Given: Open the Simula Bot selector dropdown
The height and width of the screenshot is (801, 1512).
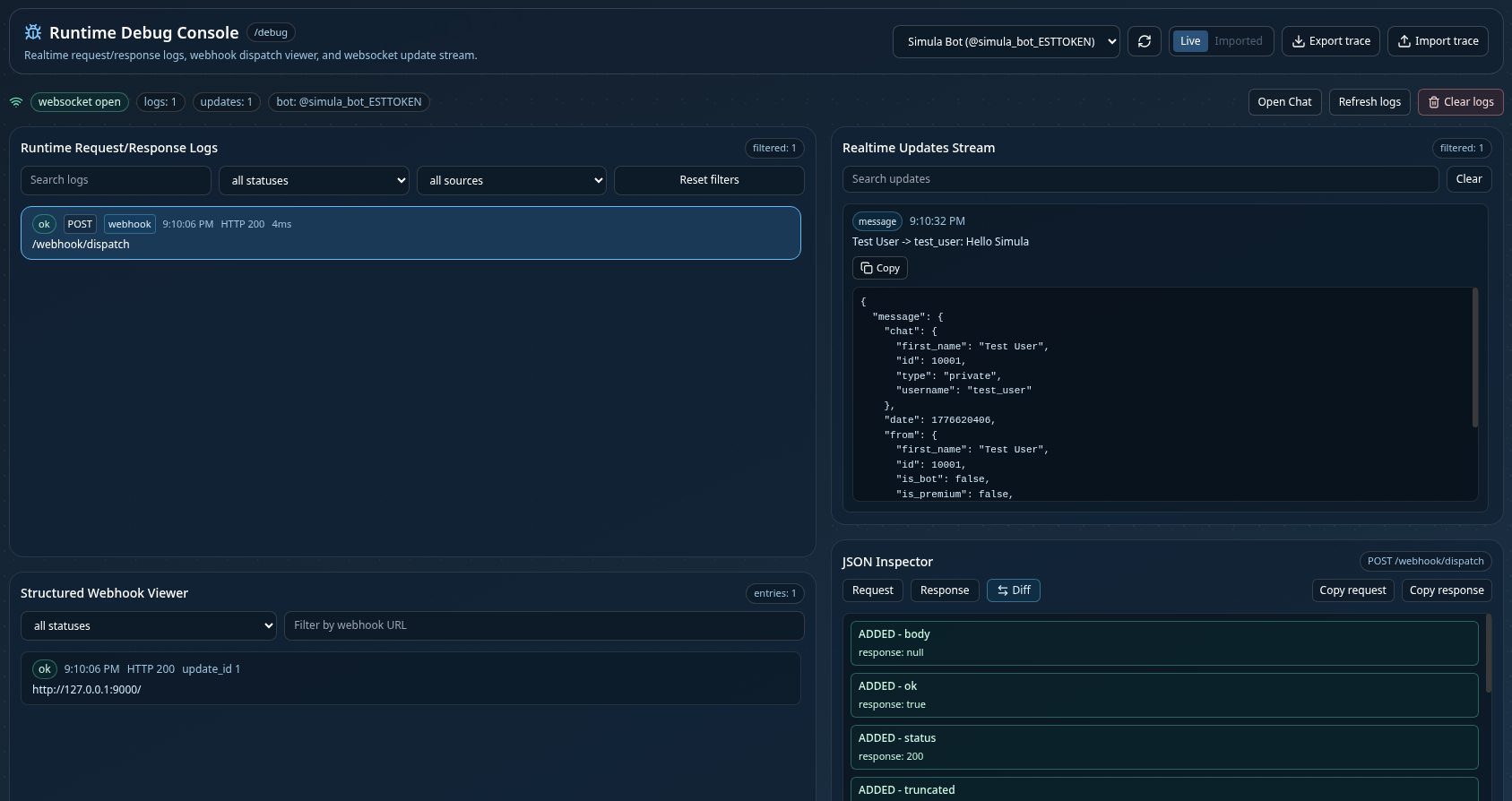Looking at the screenshot, I should [x=1006, y=41].
